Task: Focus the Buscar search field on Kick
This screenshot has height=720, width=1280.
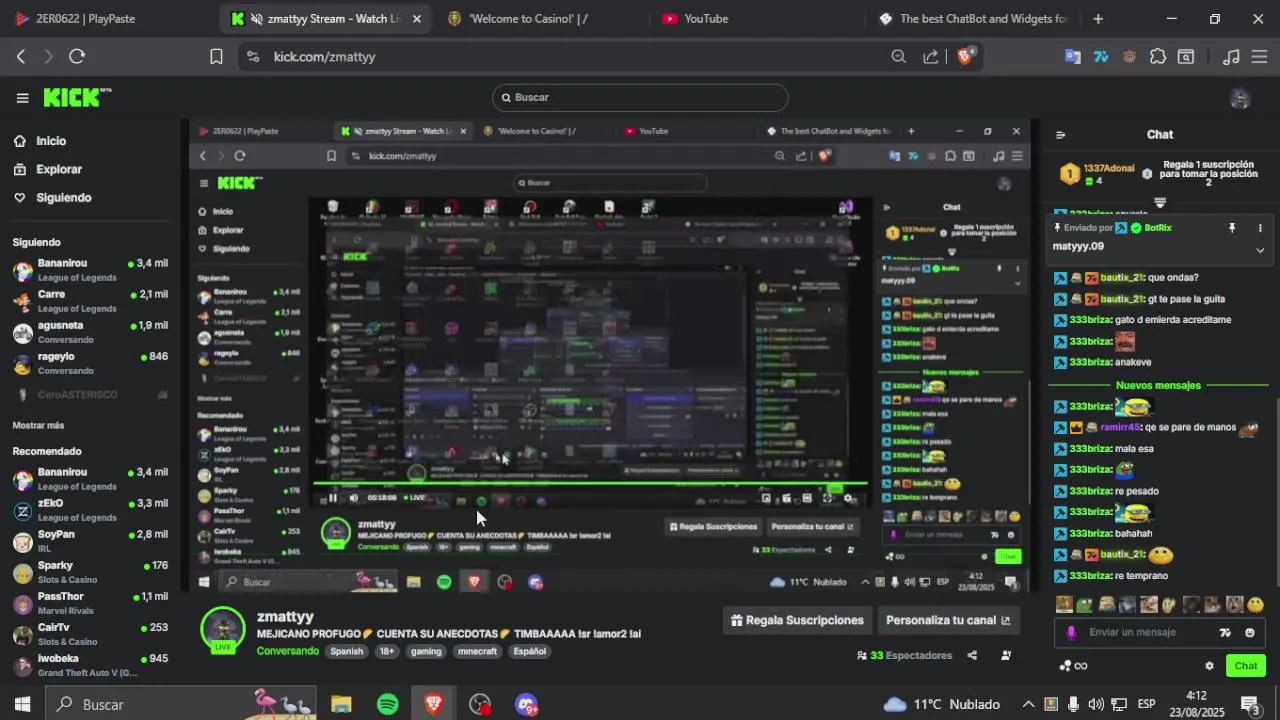Action: (640, 97)
